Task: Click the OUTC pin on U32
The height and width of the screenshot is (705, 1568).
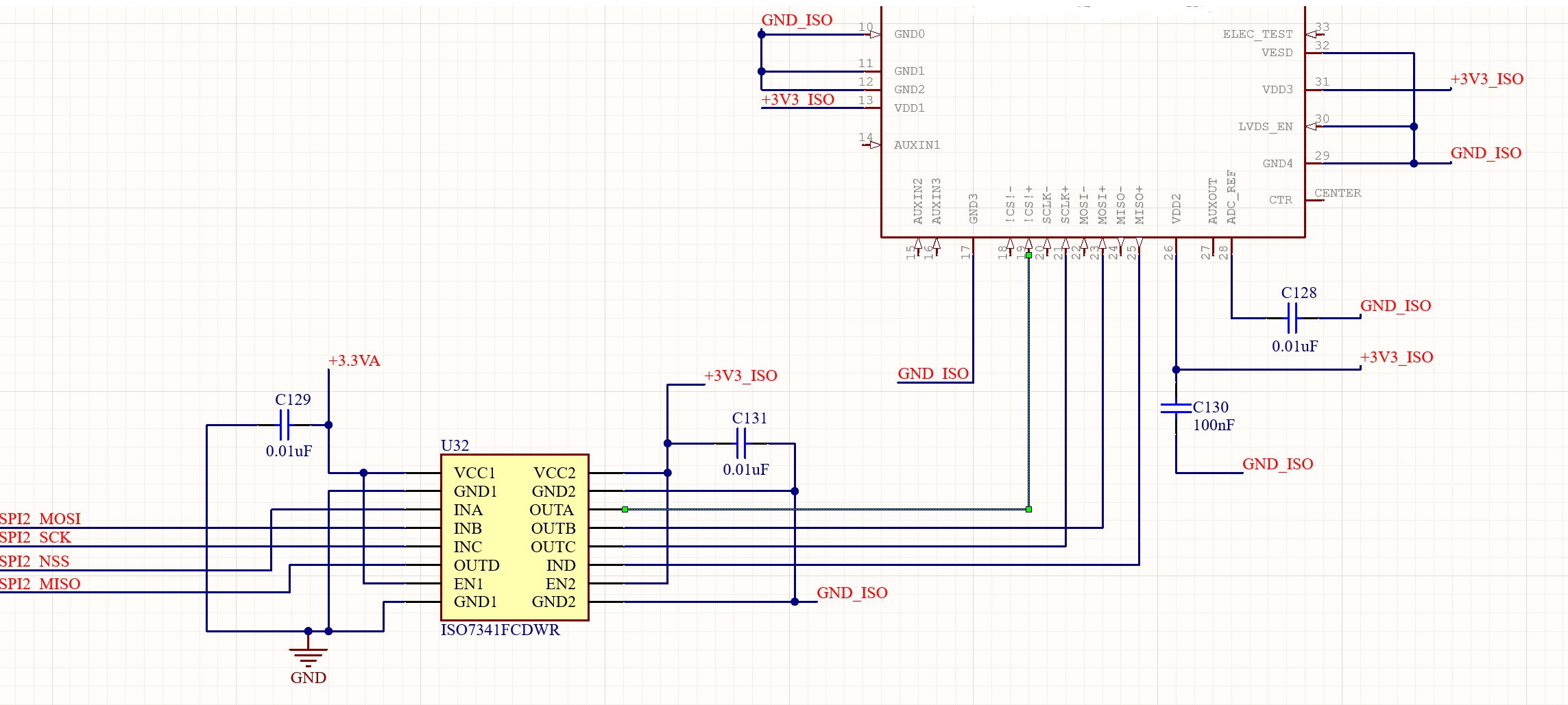Action: tap(553, 547)
